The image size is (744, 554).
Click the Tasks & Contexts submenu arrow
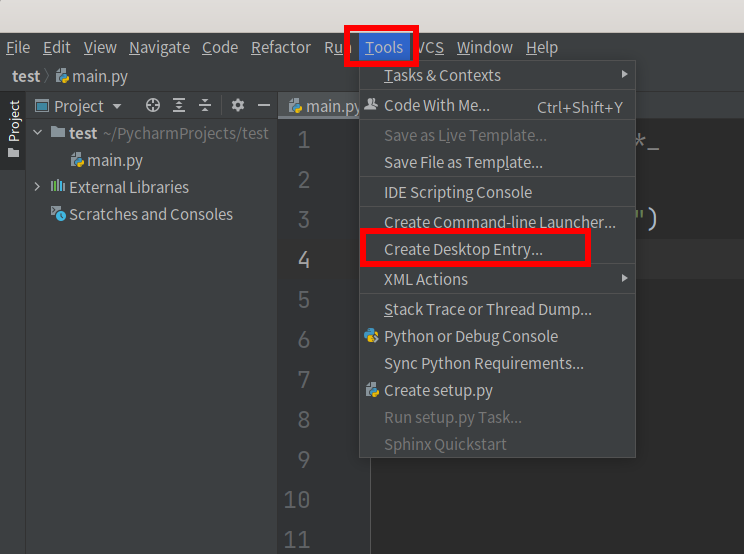(x=624, y=74)
